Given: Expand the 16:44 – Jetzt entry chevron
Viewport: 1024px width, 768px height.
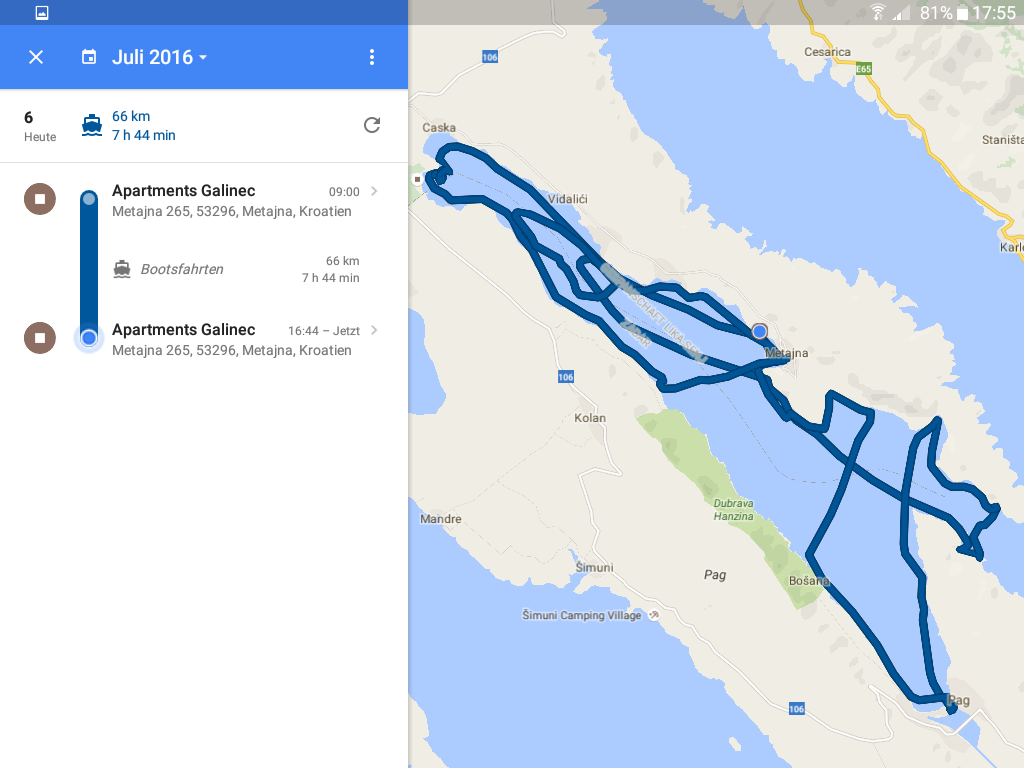Looking at the screenshot, I should tap(374, 330).
